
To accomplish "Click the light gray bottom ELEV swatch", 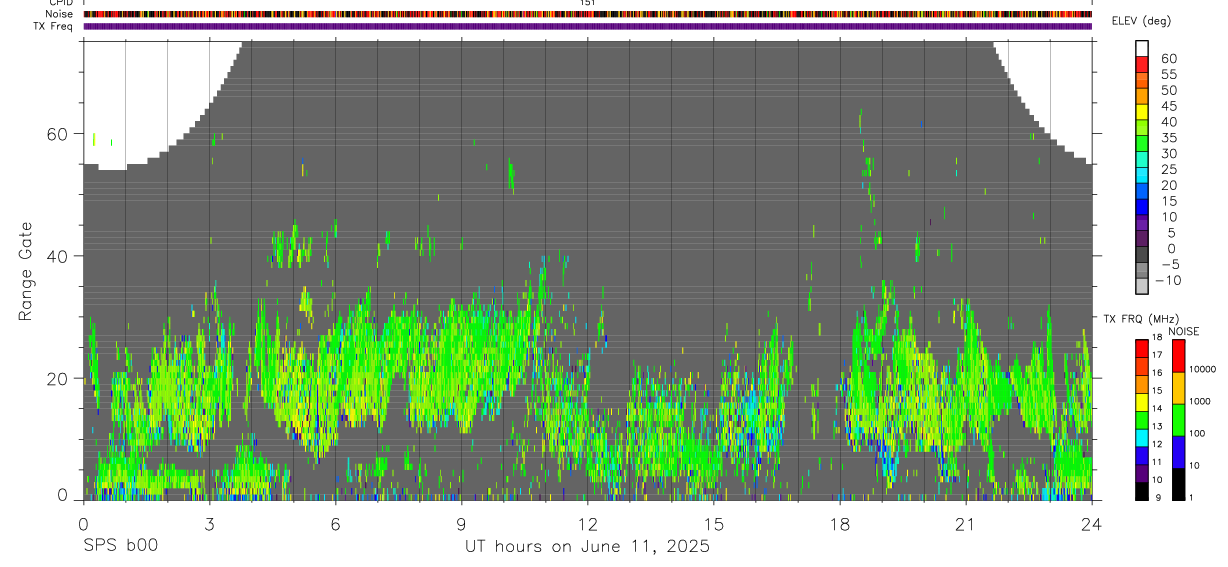I will point(1142,286).
